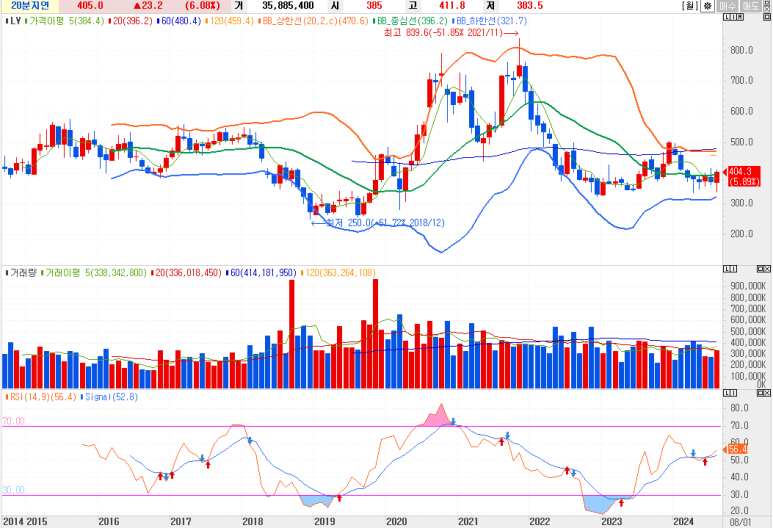Click the high price value 411.8

tap(452, 6)
